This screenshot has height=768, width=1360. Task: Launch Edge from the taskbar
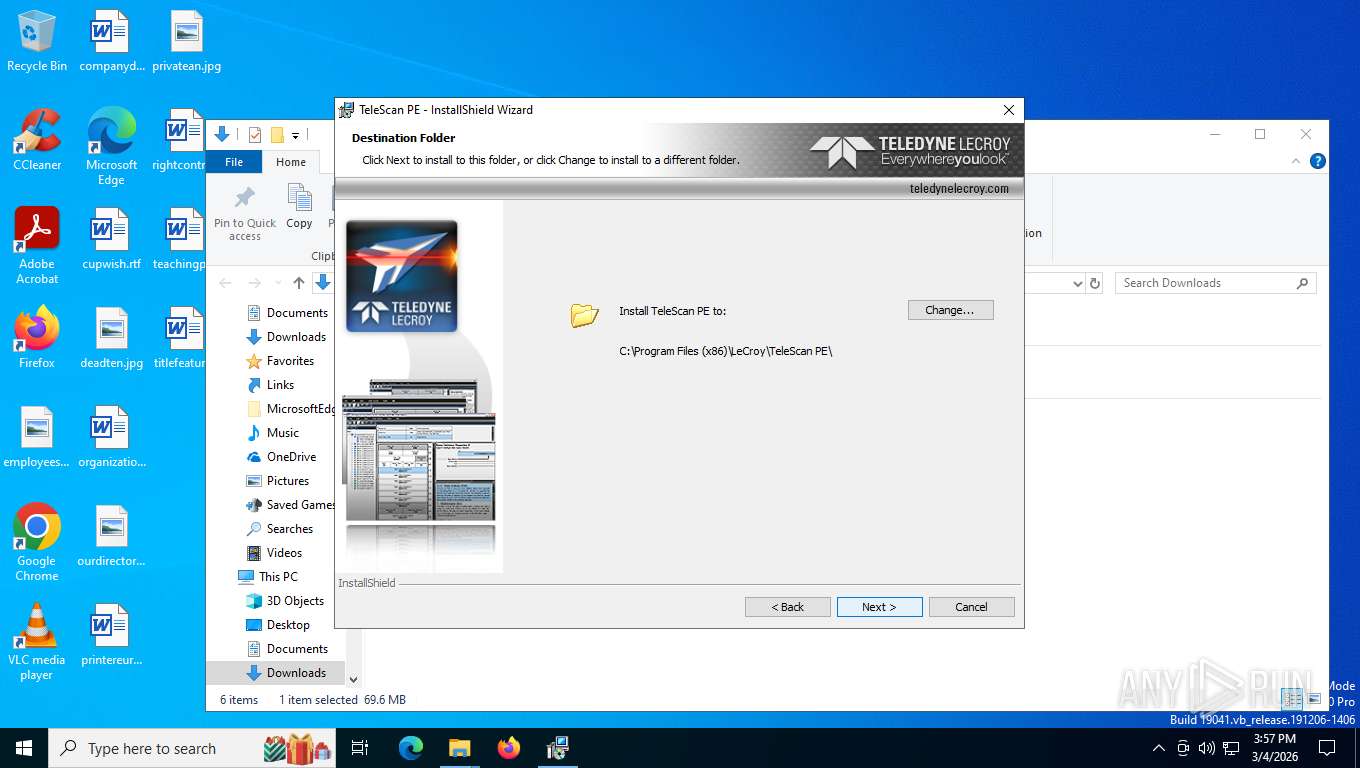[x=411, y=748]
